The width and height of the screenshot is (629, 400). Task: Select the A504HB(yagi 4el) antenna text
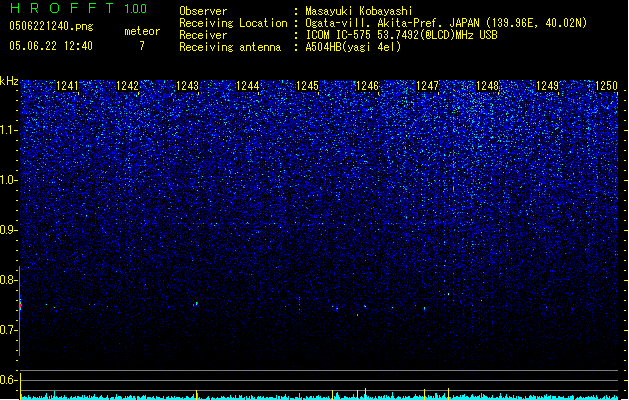[x=353, y=47]
